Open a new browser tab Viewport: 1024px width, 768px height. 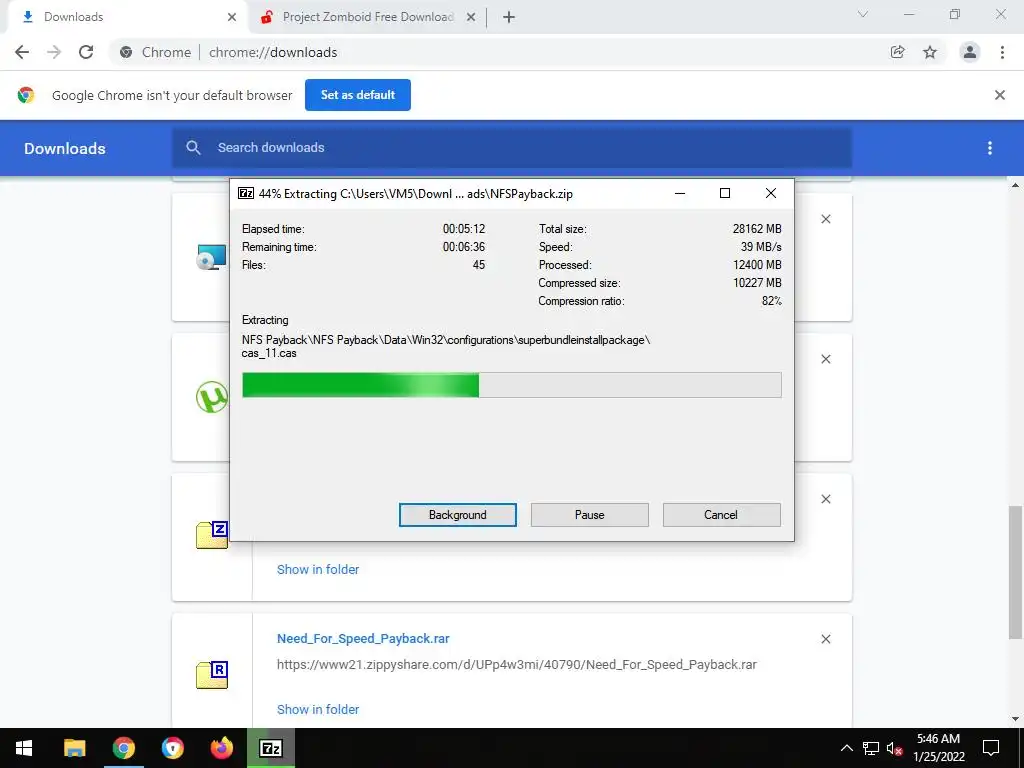509,18
